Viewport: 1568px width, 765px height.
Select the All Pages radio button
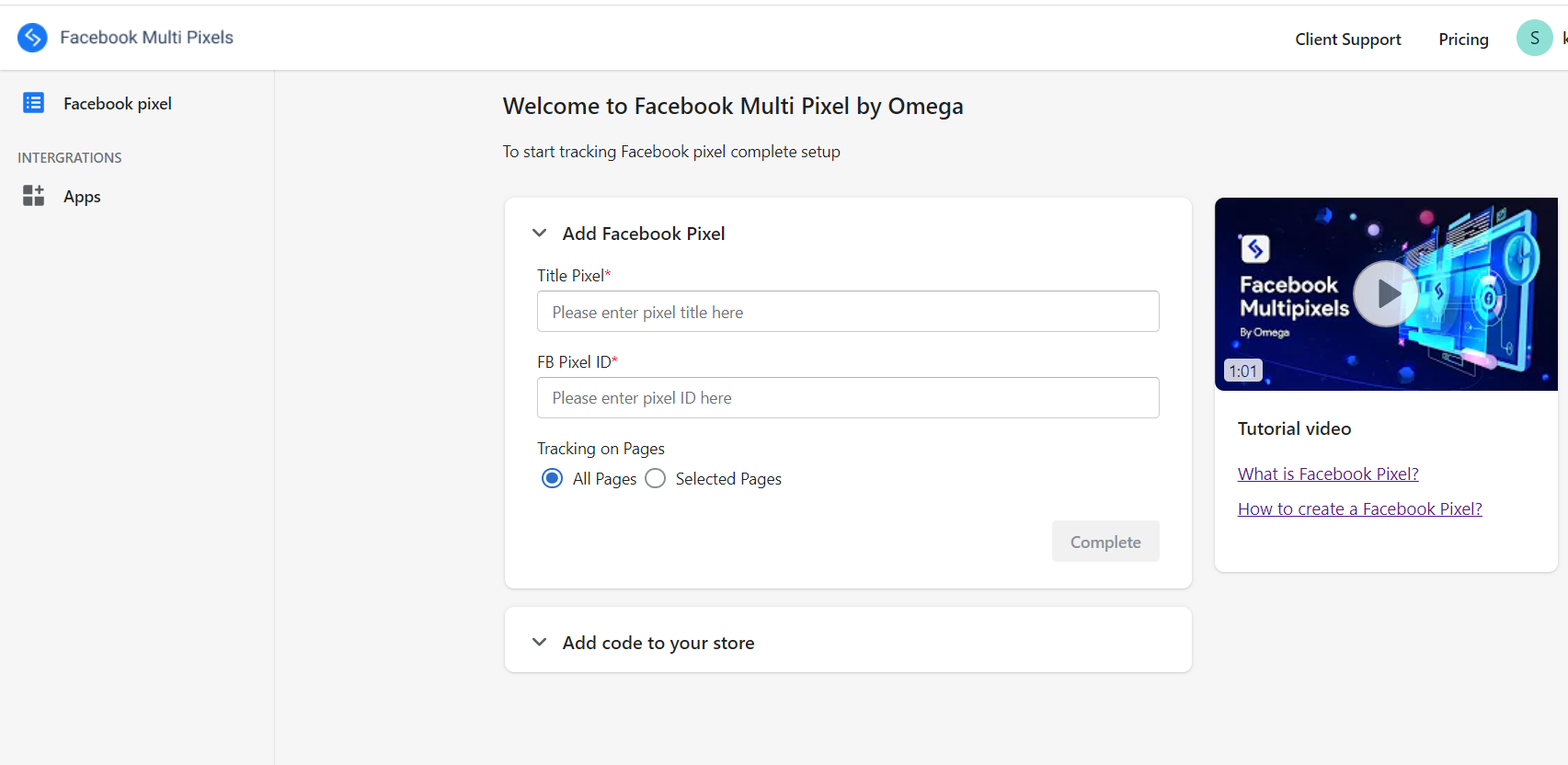tap(552, 478)
